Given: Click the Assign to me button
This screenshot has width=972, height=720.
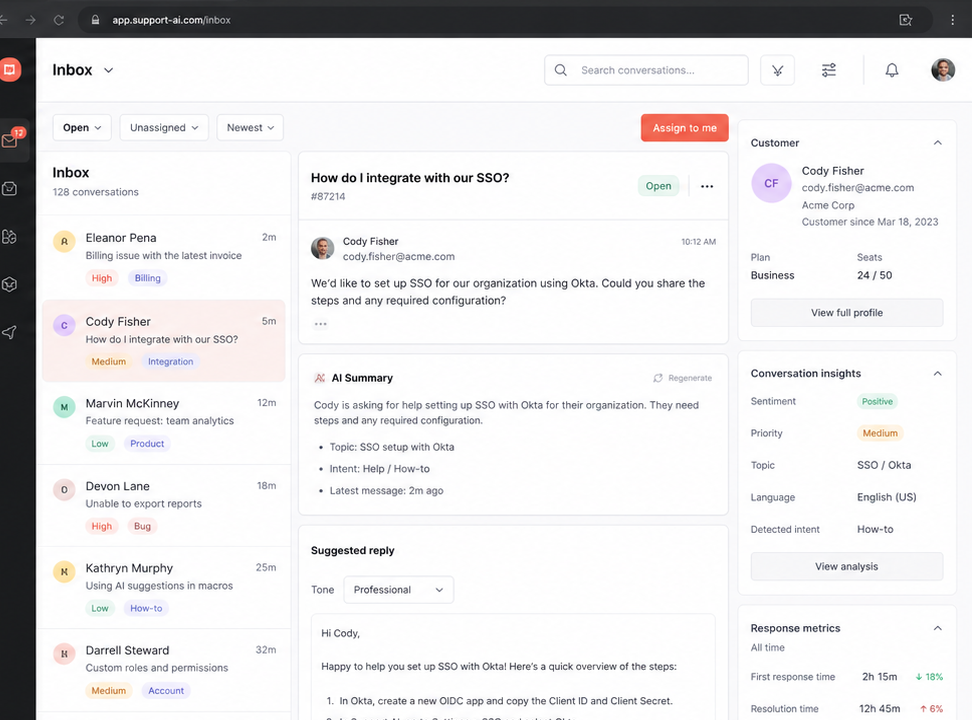Looking at the screenshot, I should pos(684,128).
